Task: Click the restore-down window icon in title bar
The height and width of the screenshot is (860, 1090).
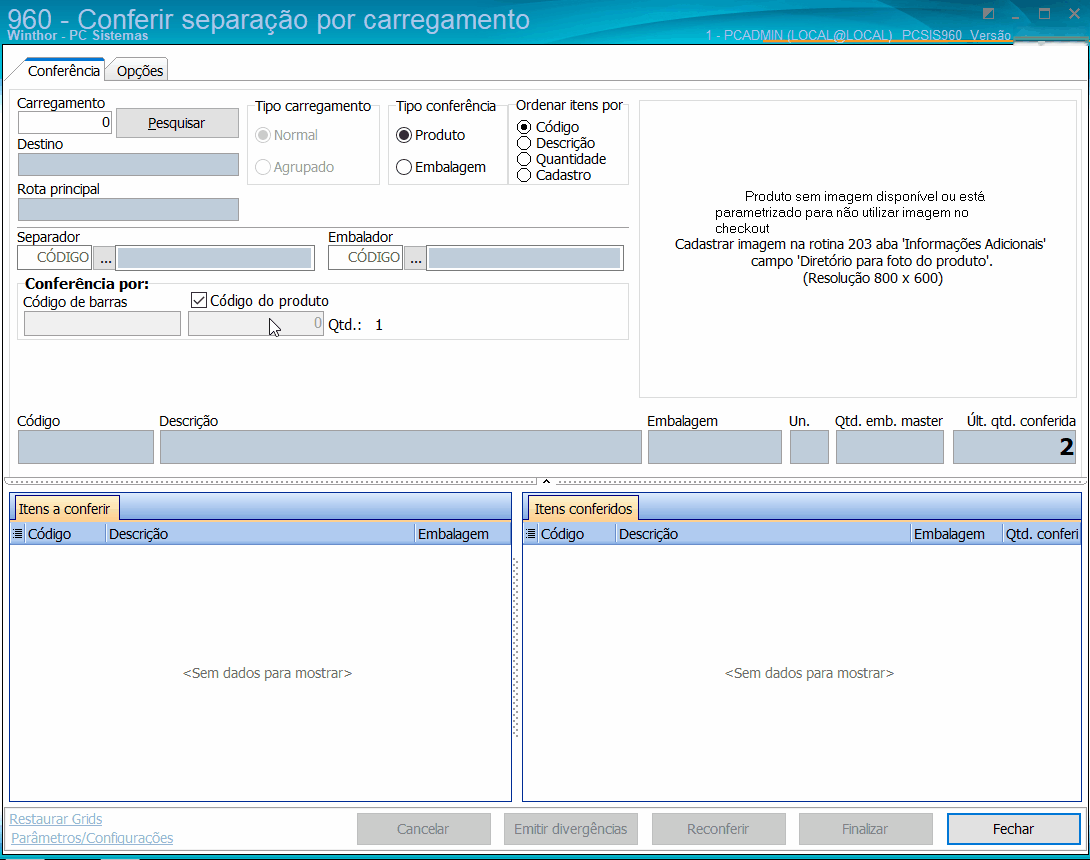Action: click(x=988, y=14)
